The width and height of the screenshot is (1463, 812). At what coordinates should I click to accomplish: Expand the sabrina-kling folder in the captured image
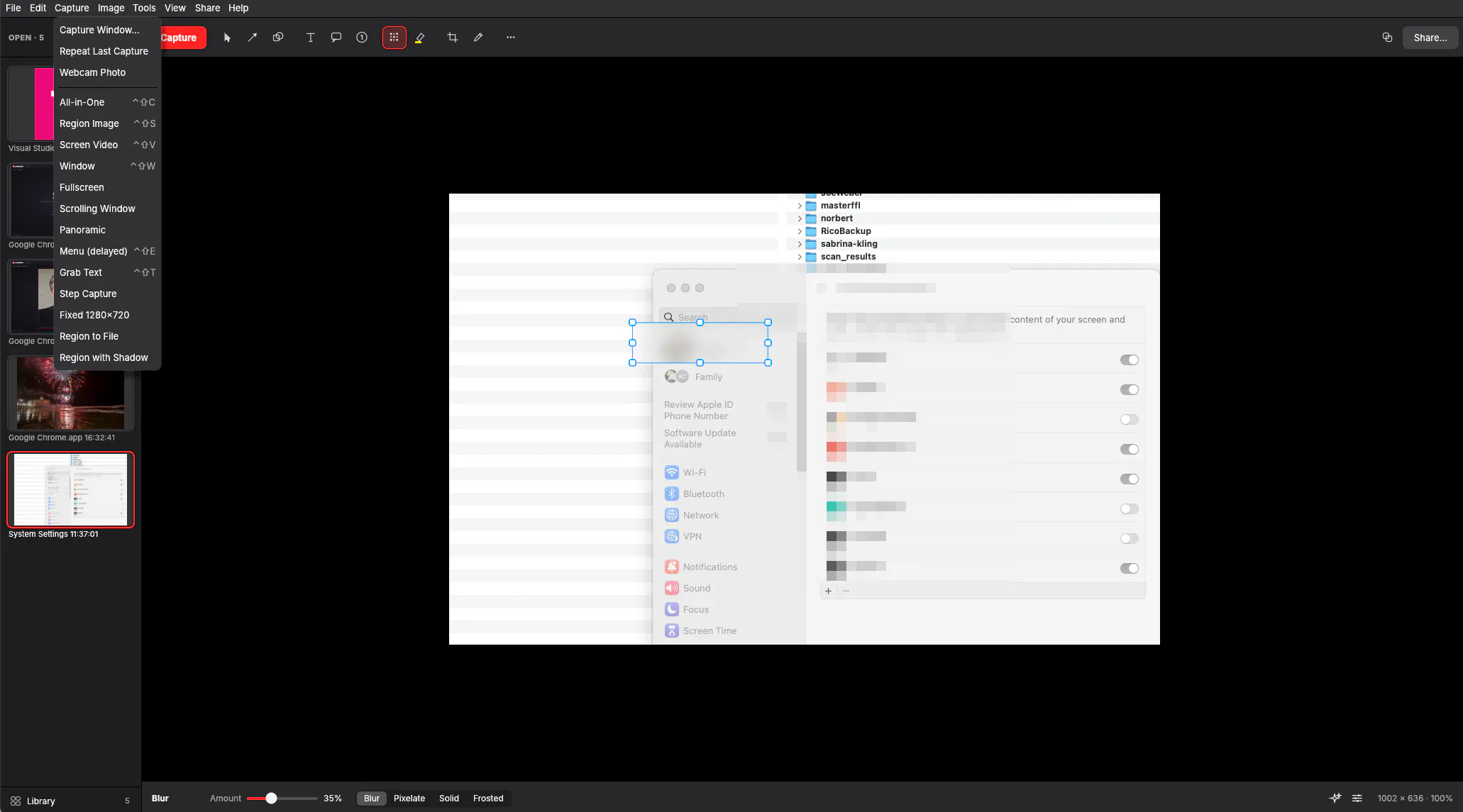pos(800,244)
